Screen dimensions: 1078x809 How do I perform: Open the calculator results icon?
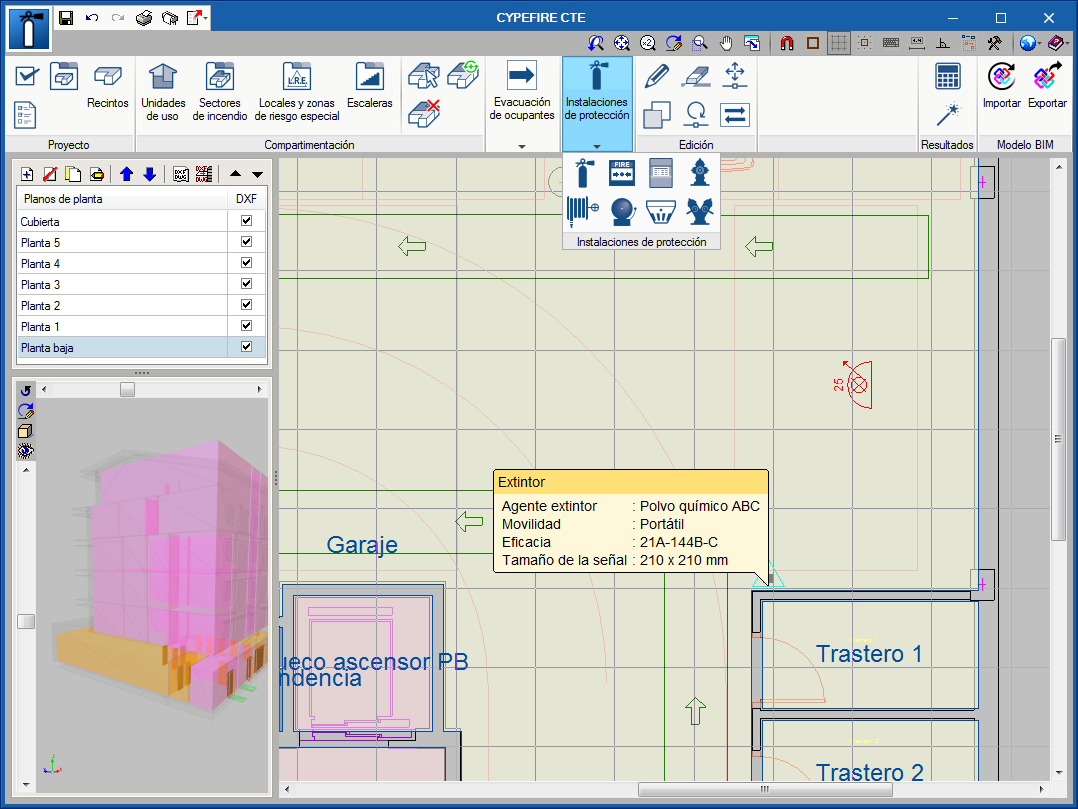click(x=947, y=76)
